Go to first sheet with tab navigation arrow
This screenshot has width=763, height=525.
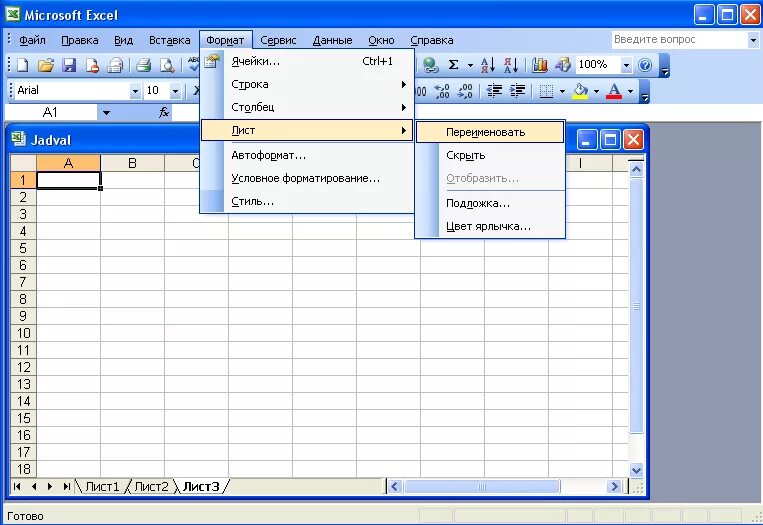pos(17,486)
